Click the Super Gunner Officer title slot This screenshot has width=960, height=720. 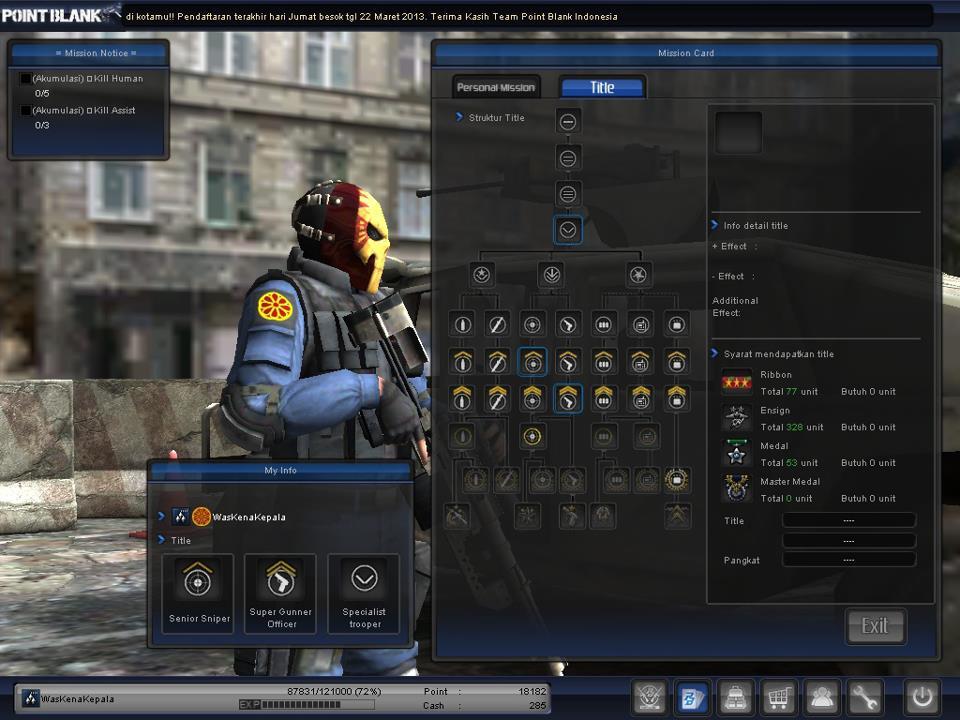[280, 594]
